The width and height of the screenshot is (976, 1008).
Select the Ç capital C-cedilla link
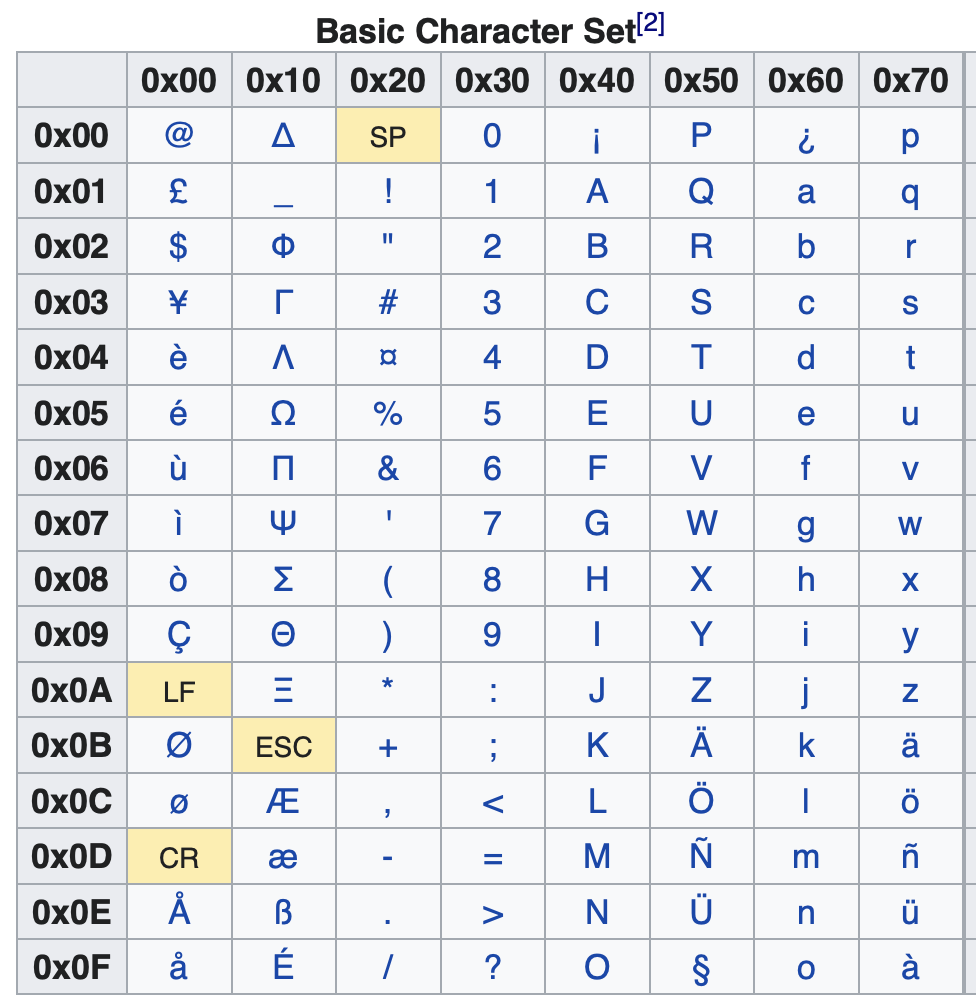pos(179,636)
